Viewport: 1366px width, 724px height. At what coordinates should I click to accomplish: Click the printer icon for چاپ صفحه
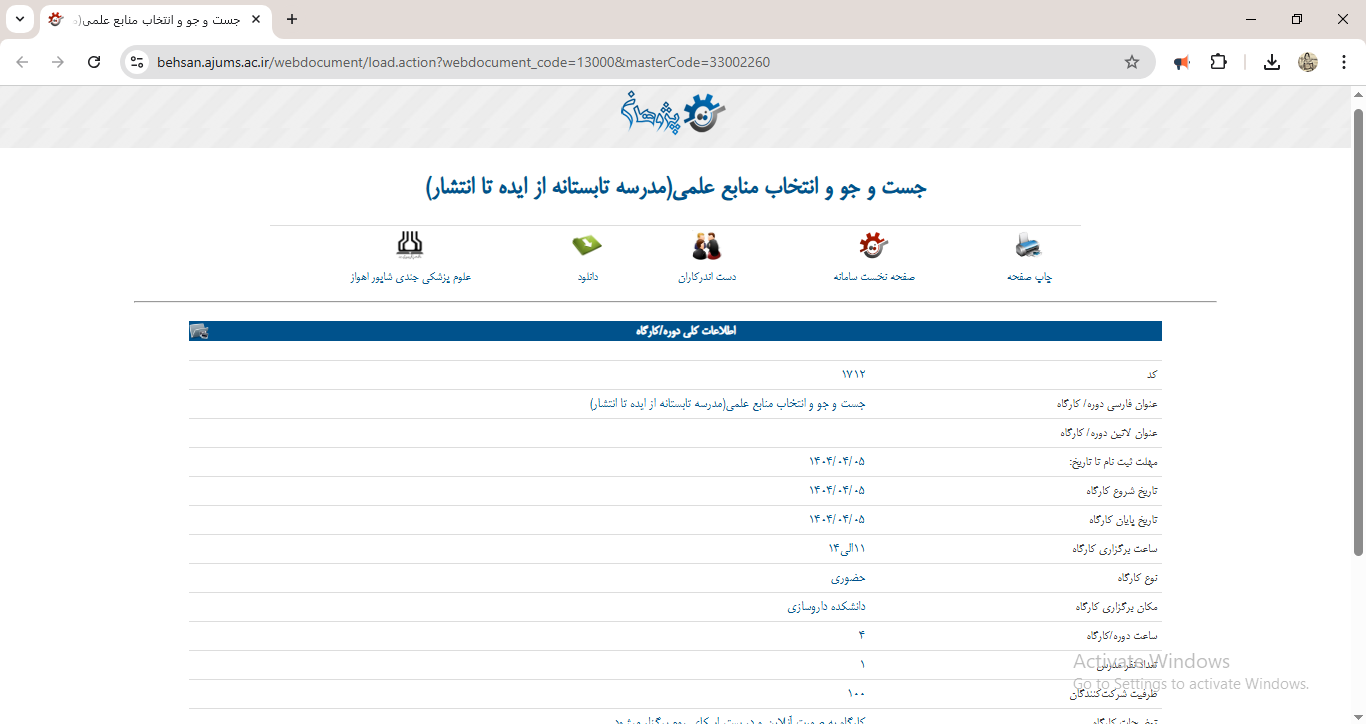[x=1028, y=246]
